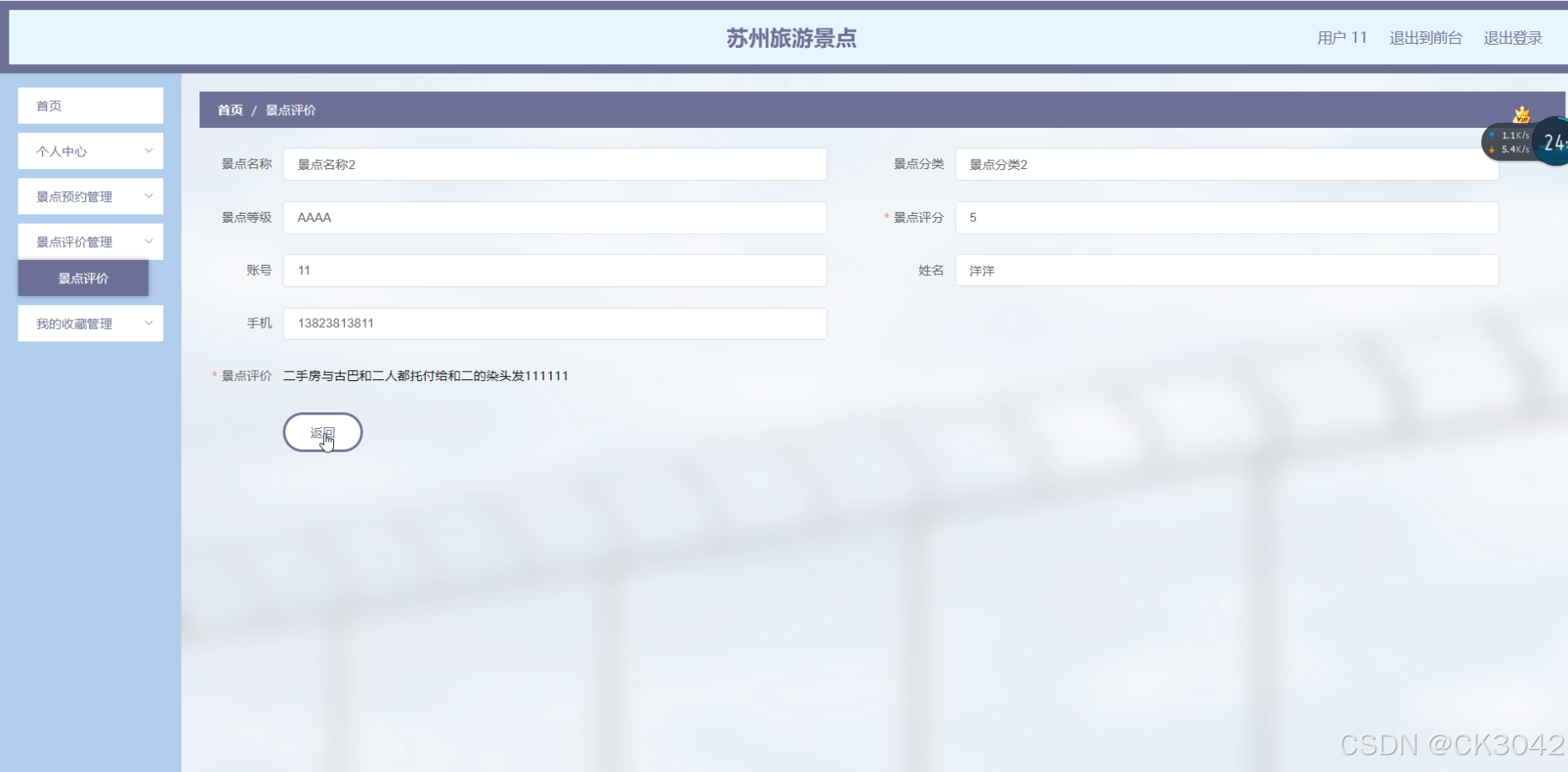Click the 景点名称 field label
1568x772 pixels.
pyautogui.click(x=246, y=164)
